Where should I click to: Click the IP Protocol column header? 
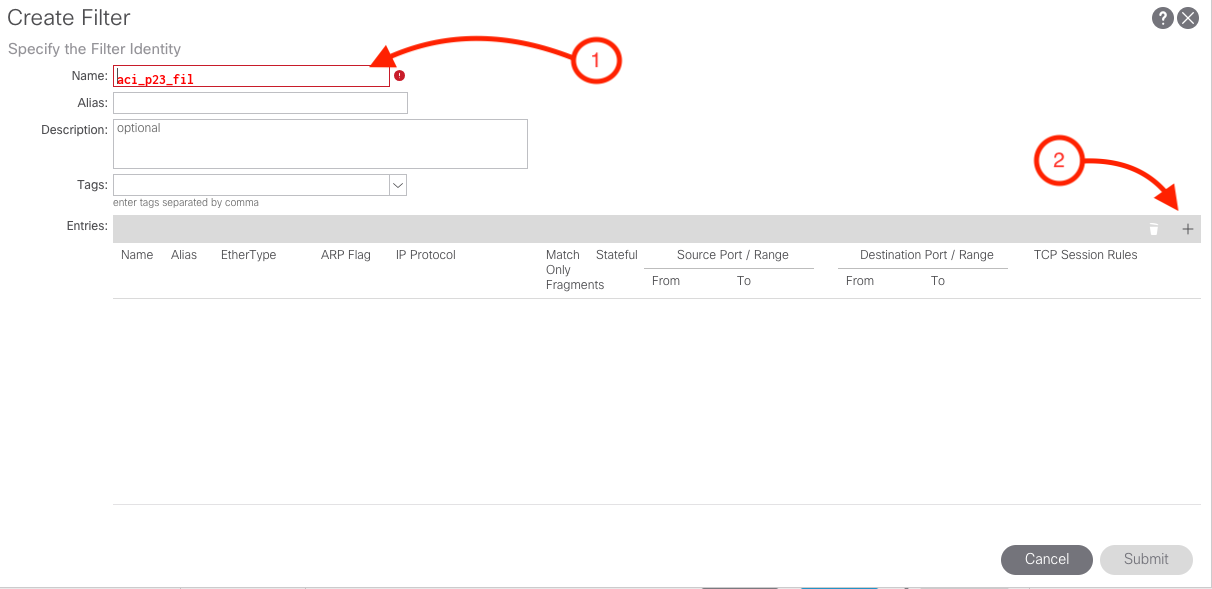click(425, 255)
